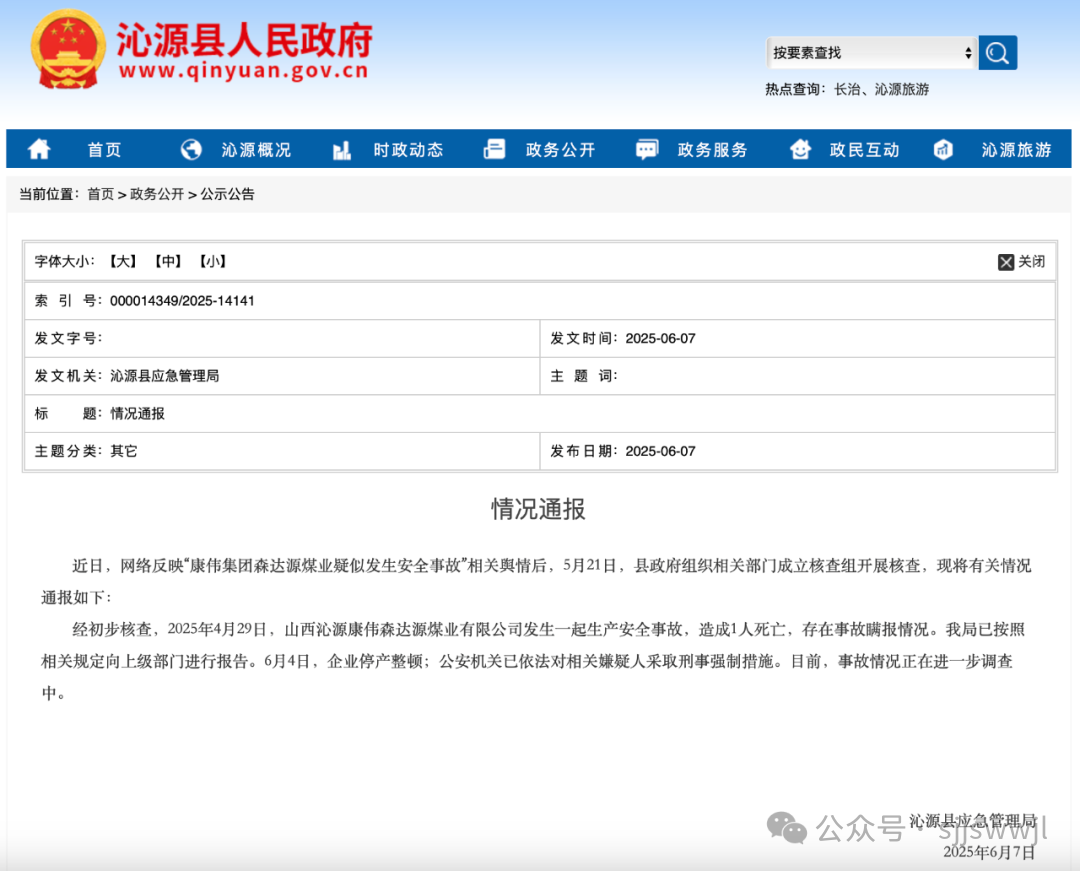Click the home icon in navigation bar
Viewport: 1080px width, 871px height.
click(39, 149)
